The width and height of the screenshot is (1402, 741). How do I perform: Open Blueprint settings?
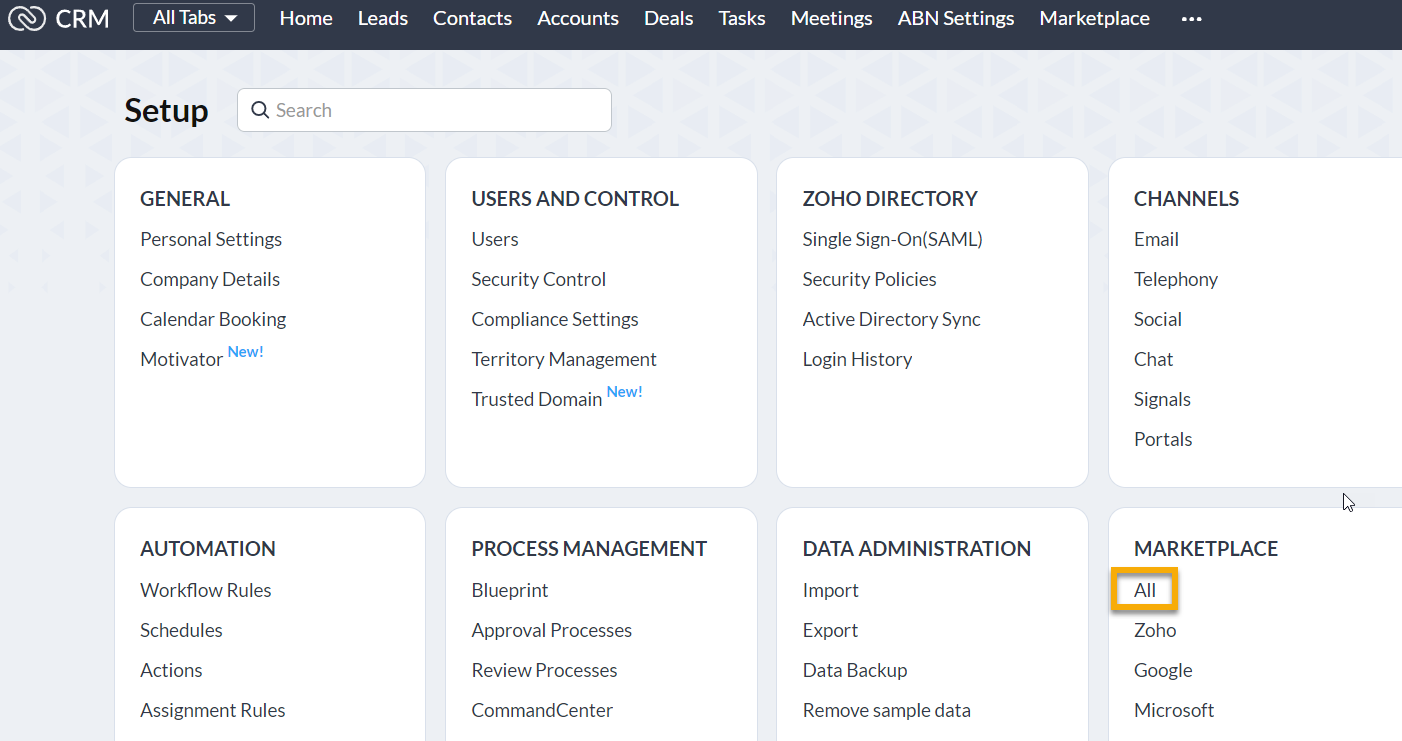pos(510,590)
